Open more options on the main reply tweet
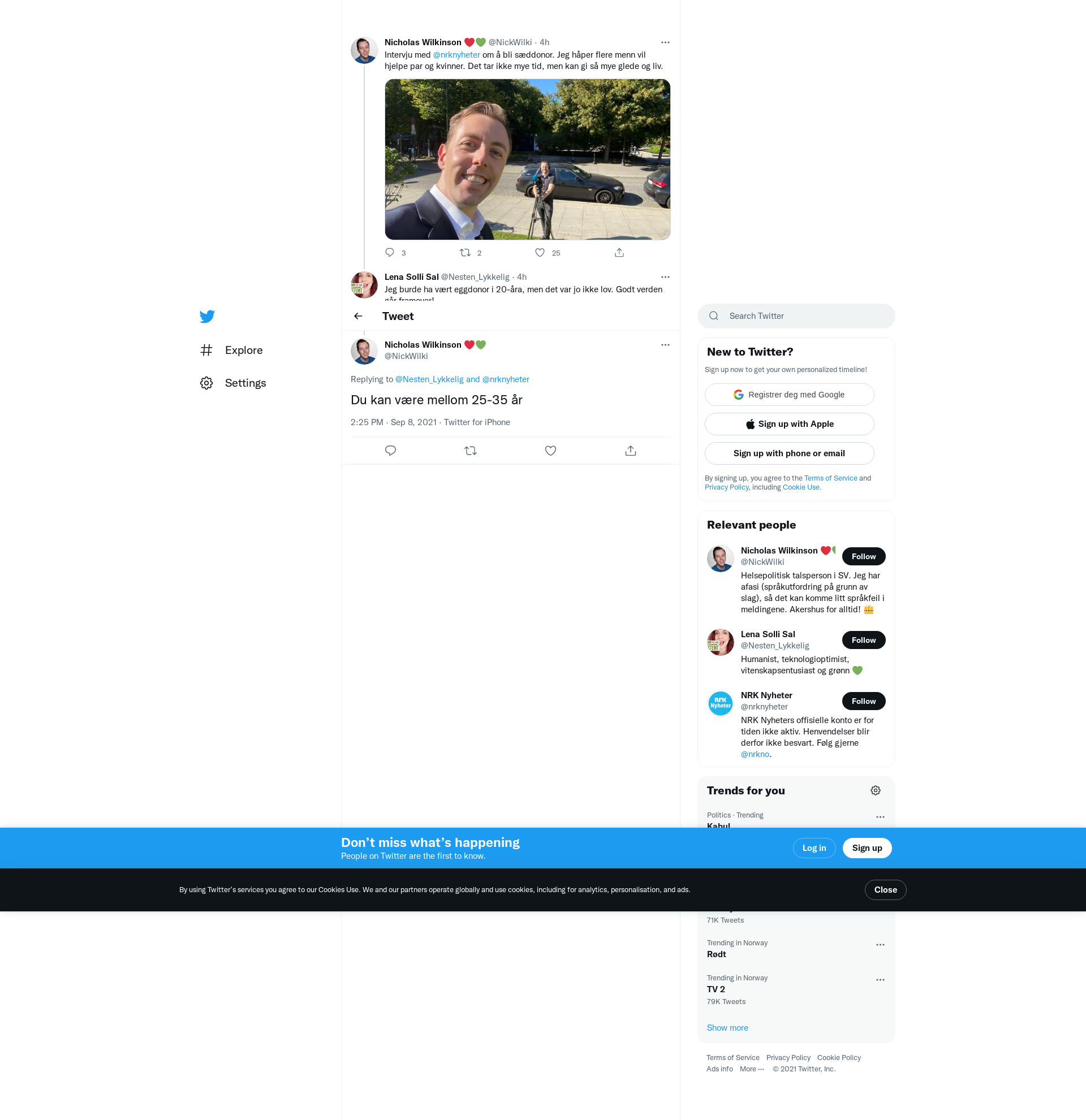Image resolution: width=1086 pixels, height=1120 pixels. click(665, 345)
